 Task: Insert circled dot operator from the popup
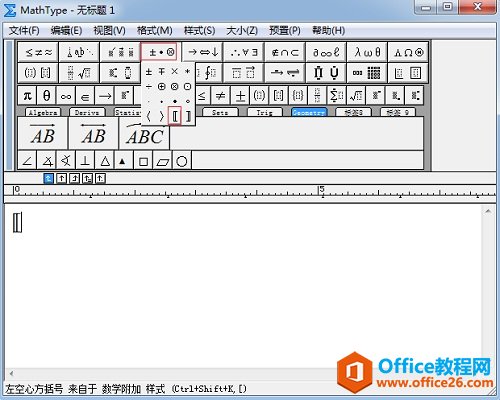pyautogui.click(x=188, y=87)
